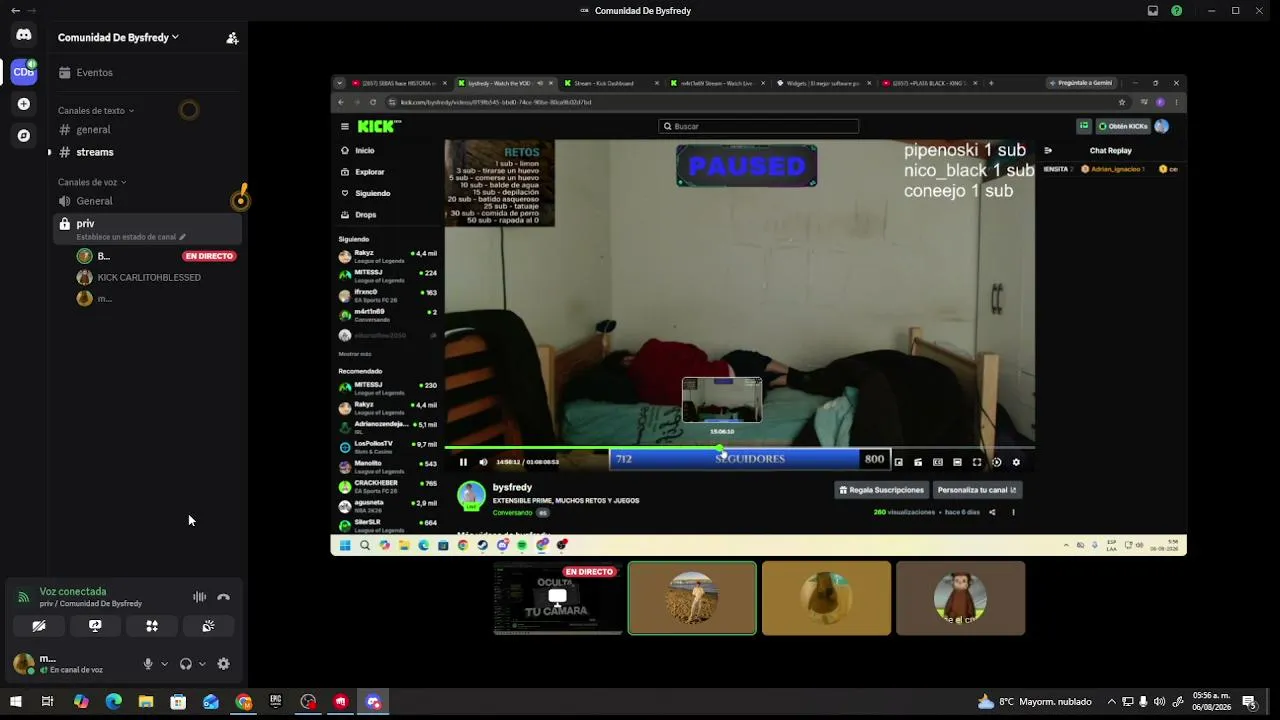Open the Discord help icon
This screenshot has width=1280, height=720.
coord(1177,11)
